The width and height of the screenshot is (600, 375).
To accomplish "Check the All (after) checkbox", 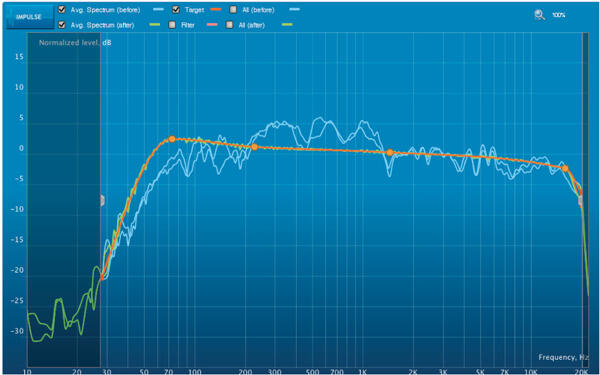I will click(229, 25).
